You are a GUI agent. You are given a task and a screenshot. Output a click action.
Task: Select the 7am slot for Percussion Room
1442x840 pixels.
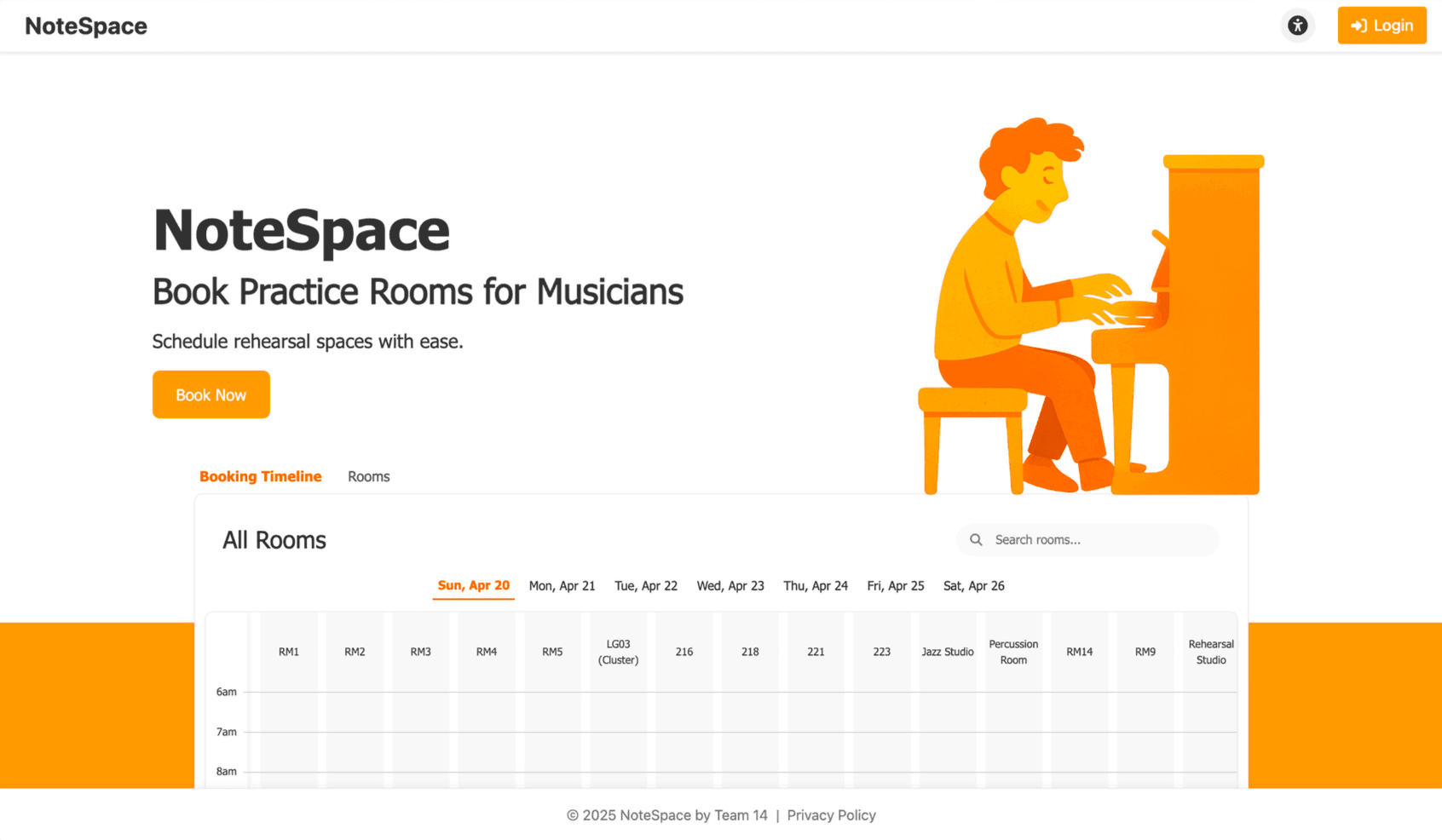[1013, 752]
